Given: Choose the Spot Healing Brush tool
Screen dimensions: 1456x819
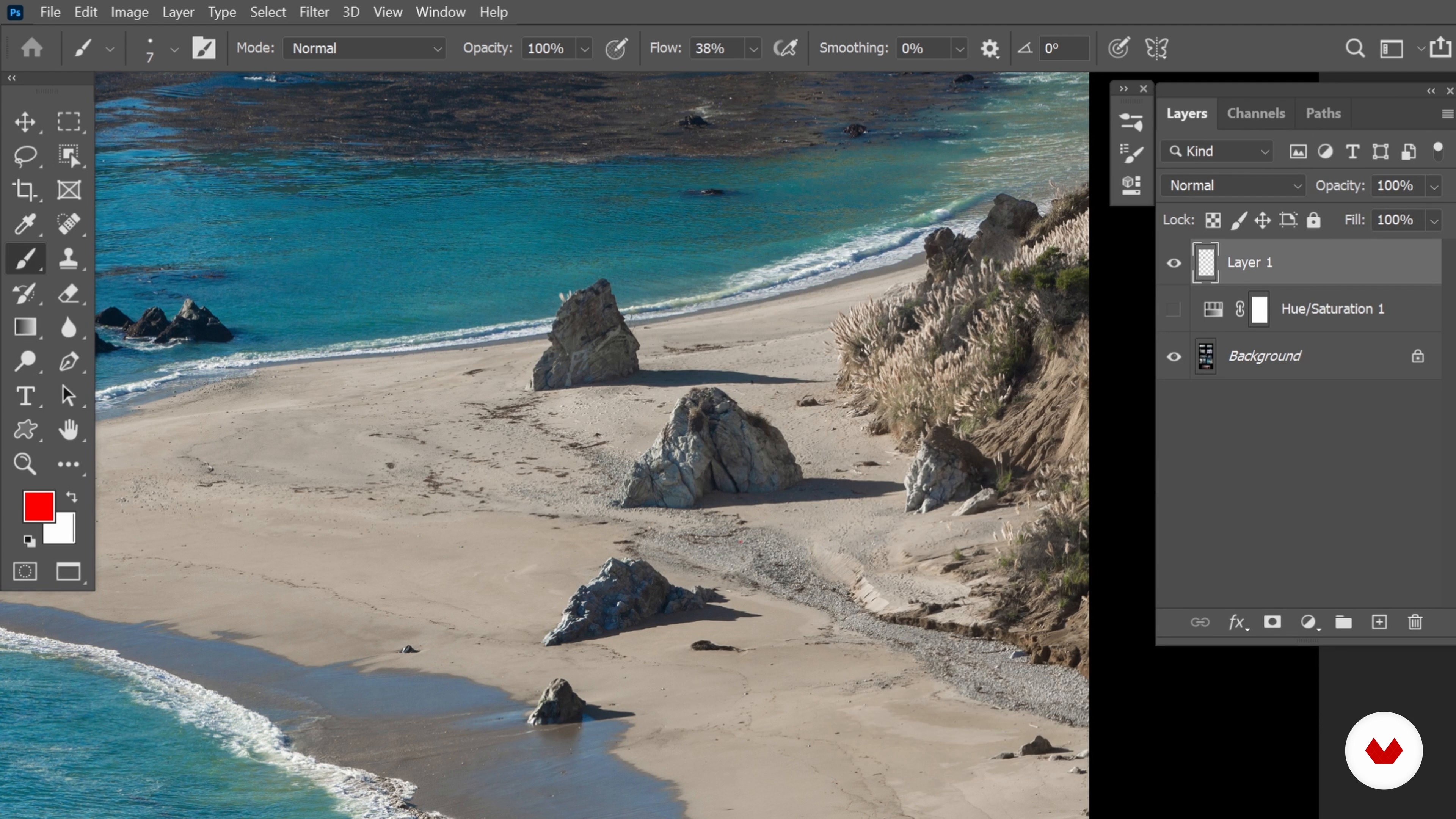Looking at the screenshot, I should 68,224.
